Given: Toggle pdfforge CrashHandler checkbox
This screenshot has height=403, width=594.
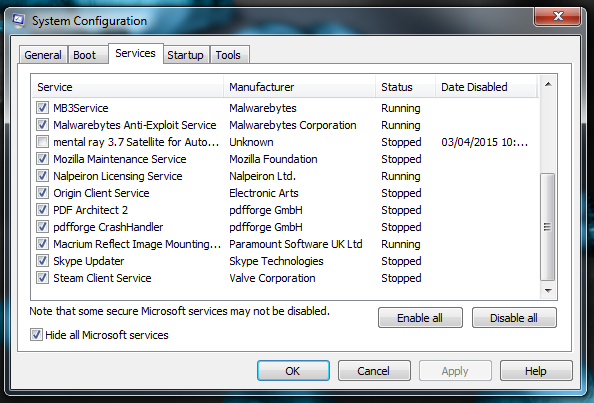Looking at the screenshot, I should tap(42, 227).
